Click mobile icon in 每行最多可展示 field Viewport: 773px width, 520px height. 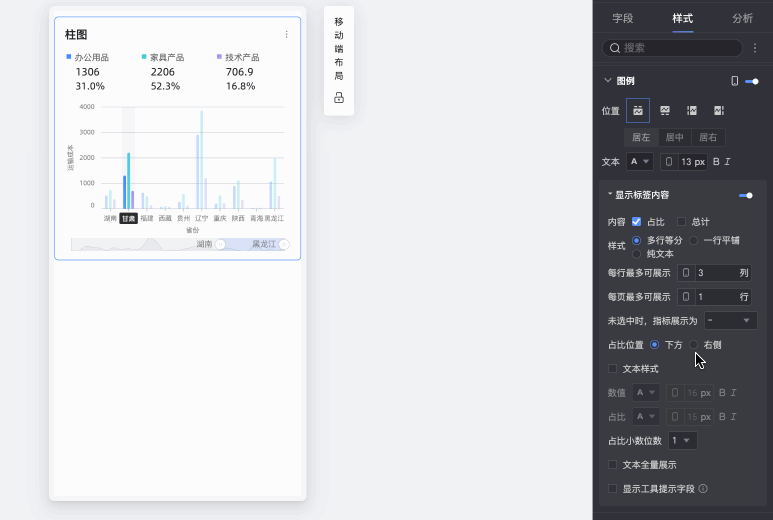coord(686,273)
